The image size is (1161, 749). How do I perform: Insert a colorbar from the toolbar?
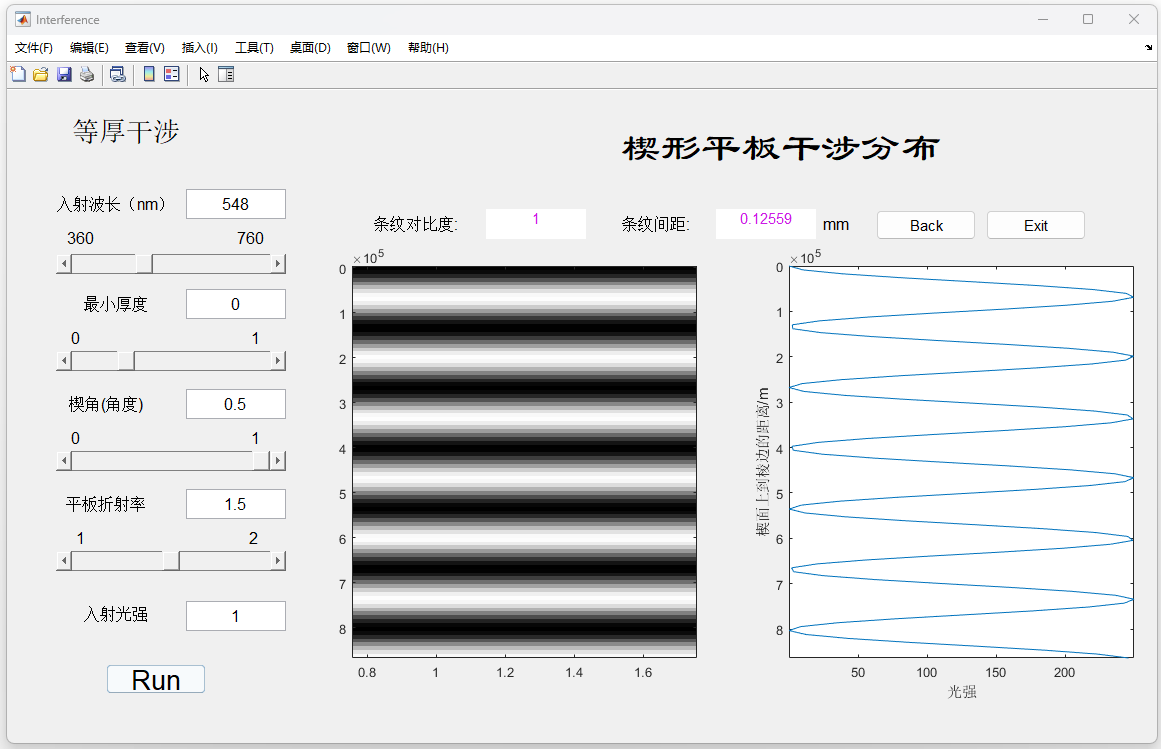click(149, 74)
